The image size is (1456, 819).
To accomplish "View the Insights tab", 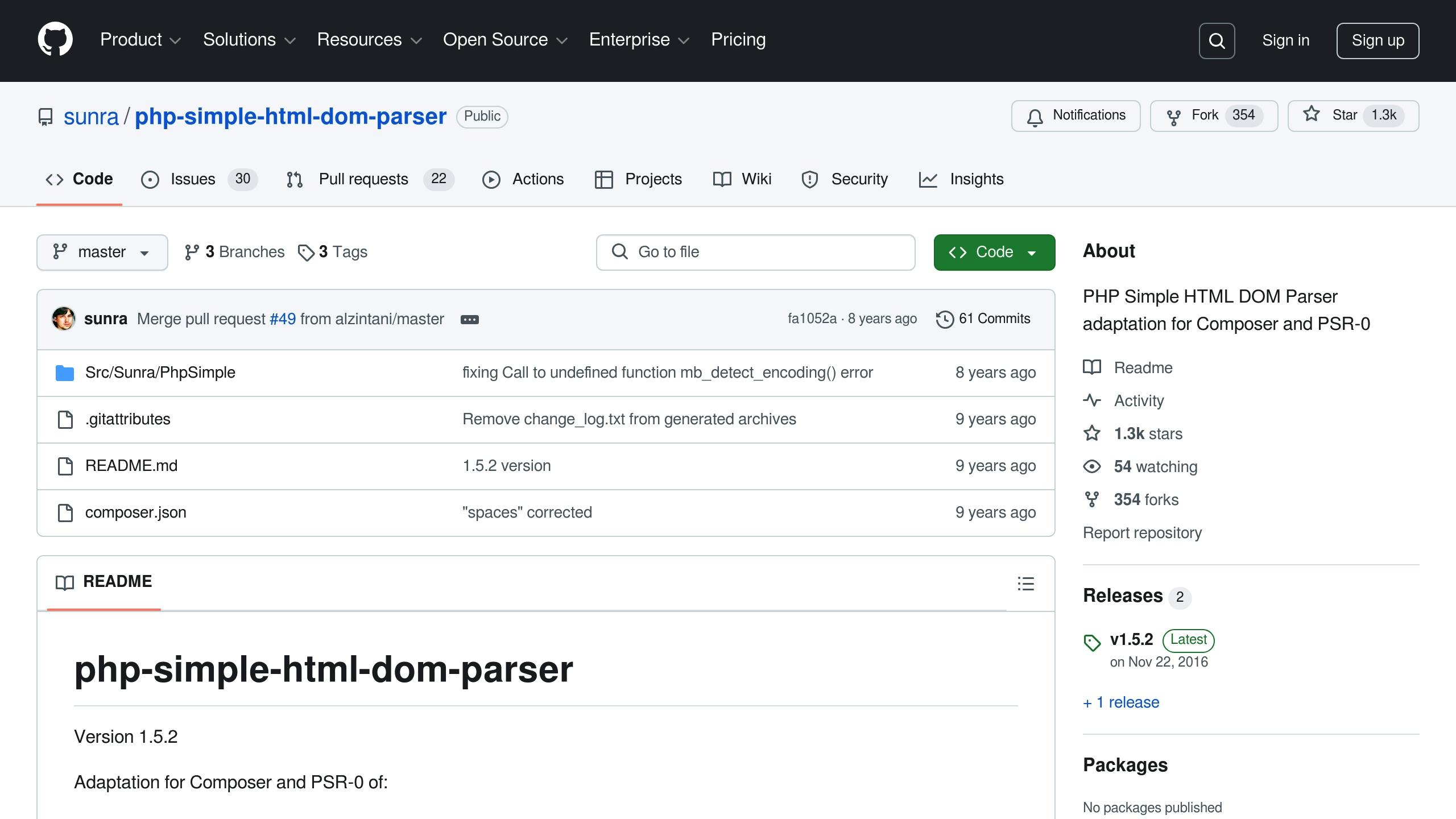I will point(961,179).
